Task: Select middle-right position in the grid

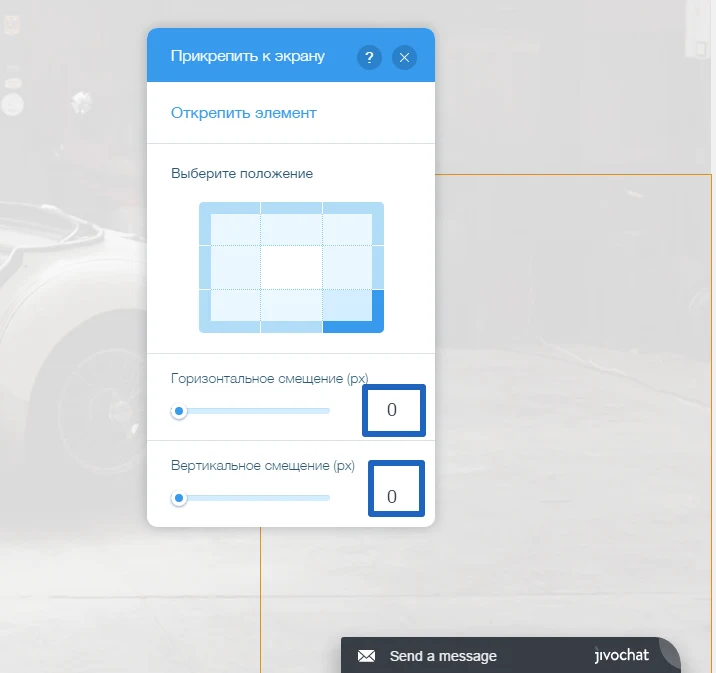Action: pos(353,268)
